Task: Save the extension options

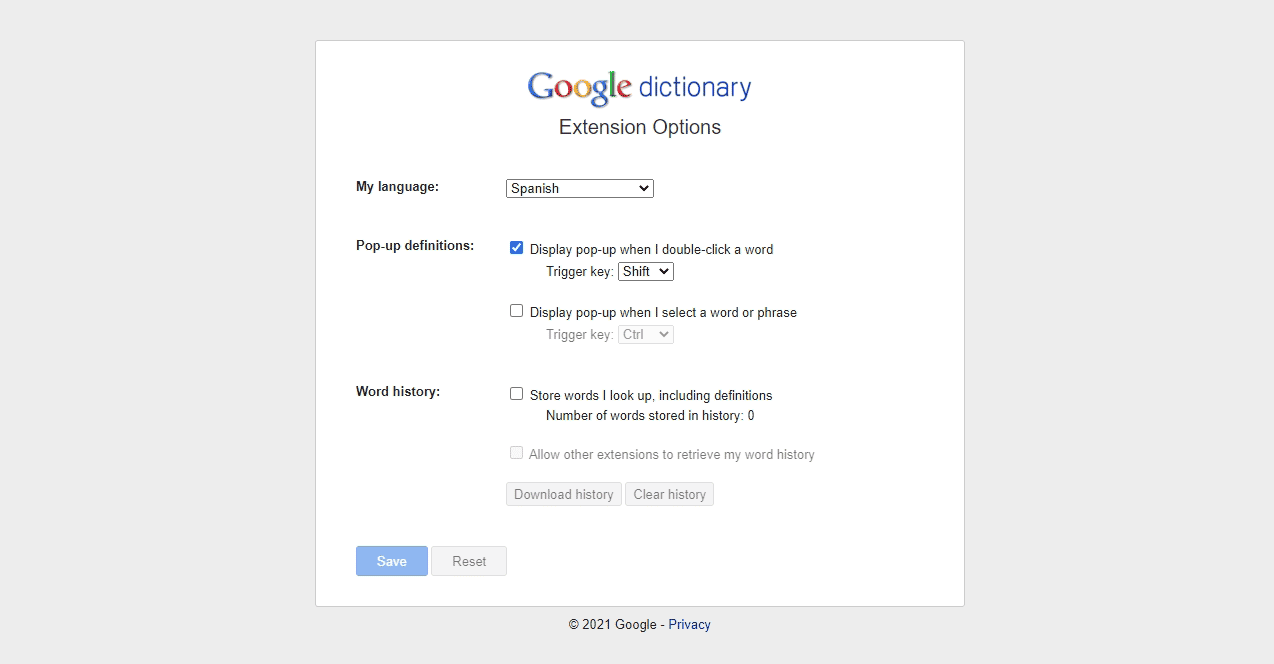Action: [392, 561]
